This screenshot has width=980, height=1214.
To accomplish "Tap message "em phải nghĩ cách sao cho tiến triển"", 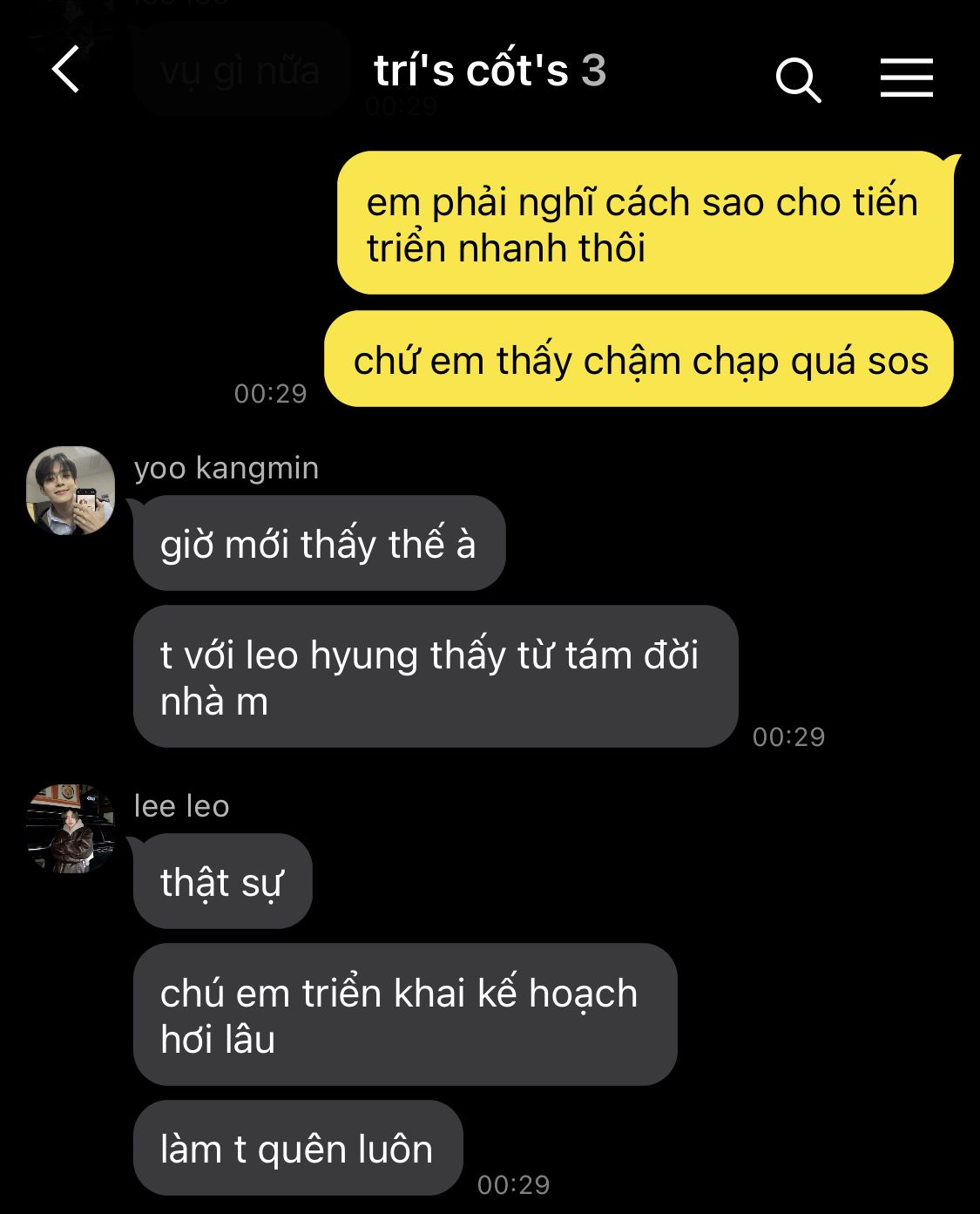I will pos(645,223).
